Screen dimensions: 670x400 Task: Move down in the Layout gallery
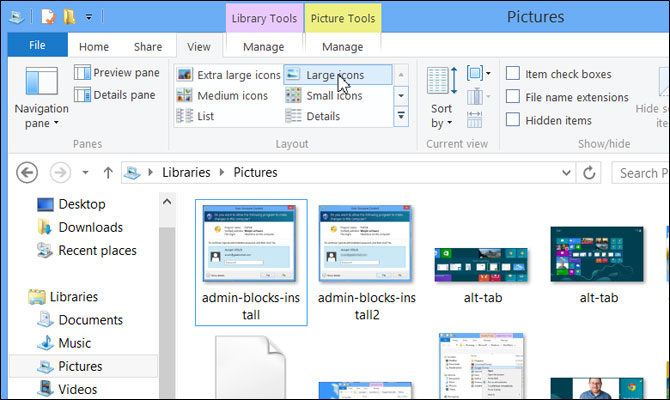tap(401, 95)
